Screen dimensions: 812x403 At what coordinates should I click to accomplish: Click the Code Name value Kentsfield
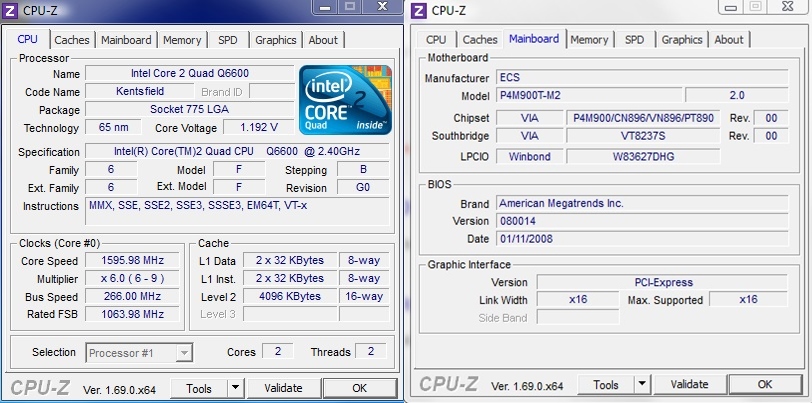pyautogui.click(x=140, y=91)
